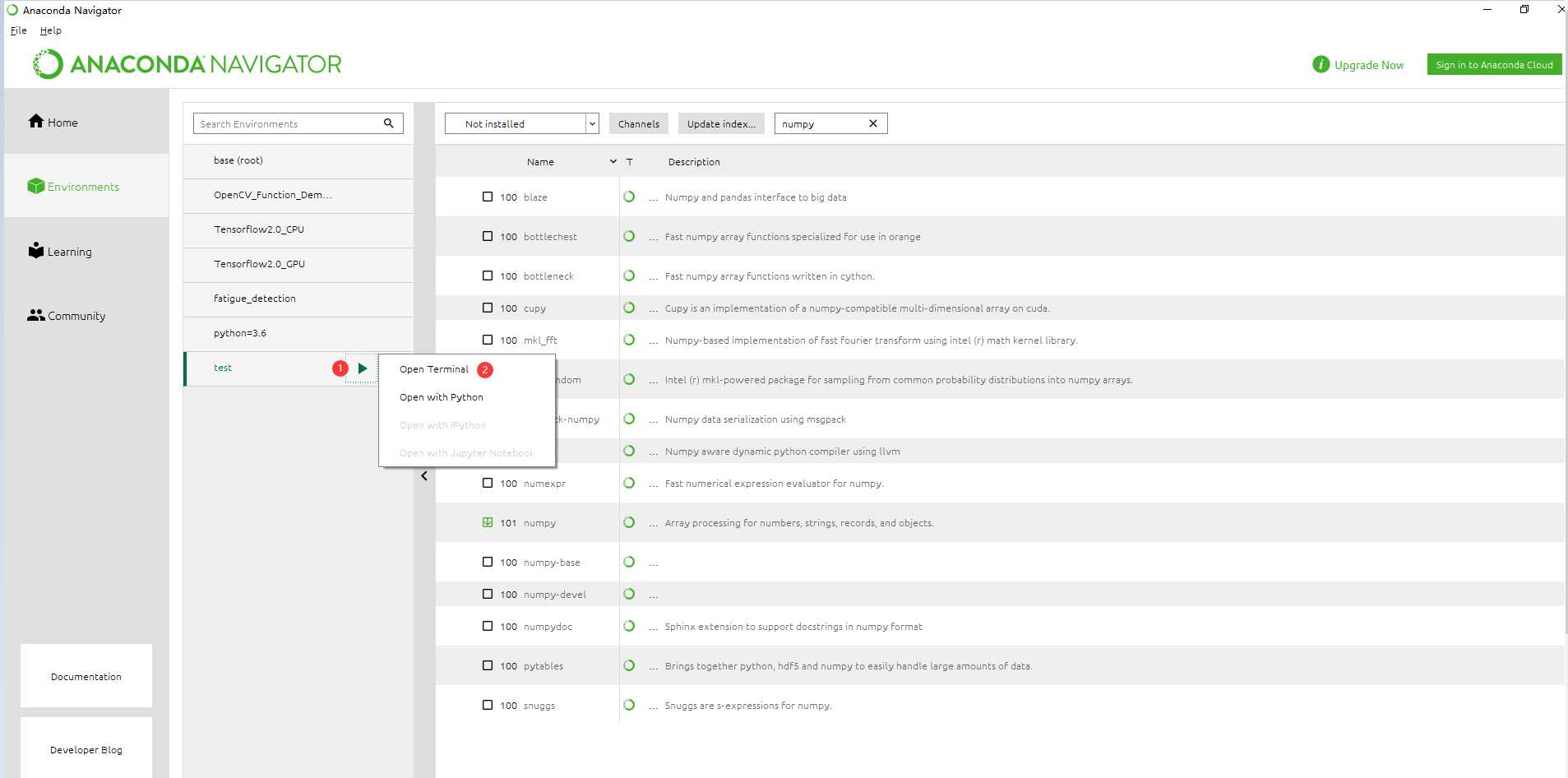The height and width of the screenshot is (778, 1568).
Task: Click the Learning icon in the sidebar
Action: (35, 250)
